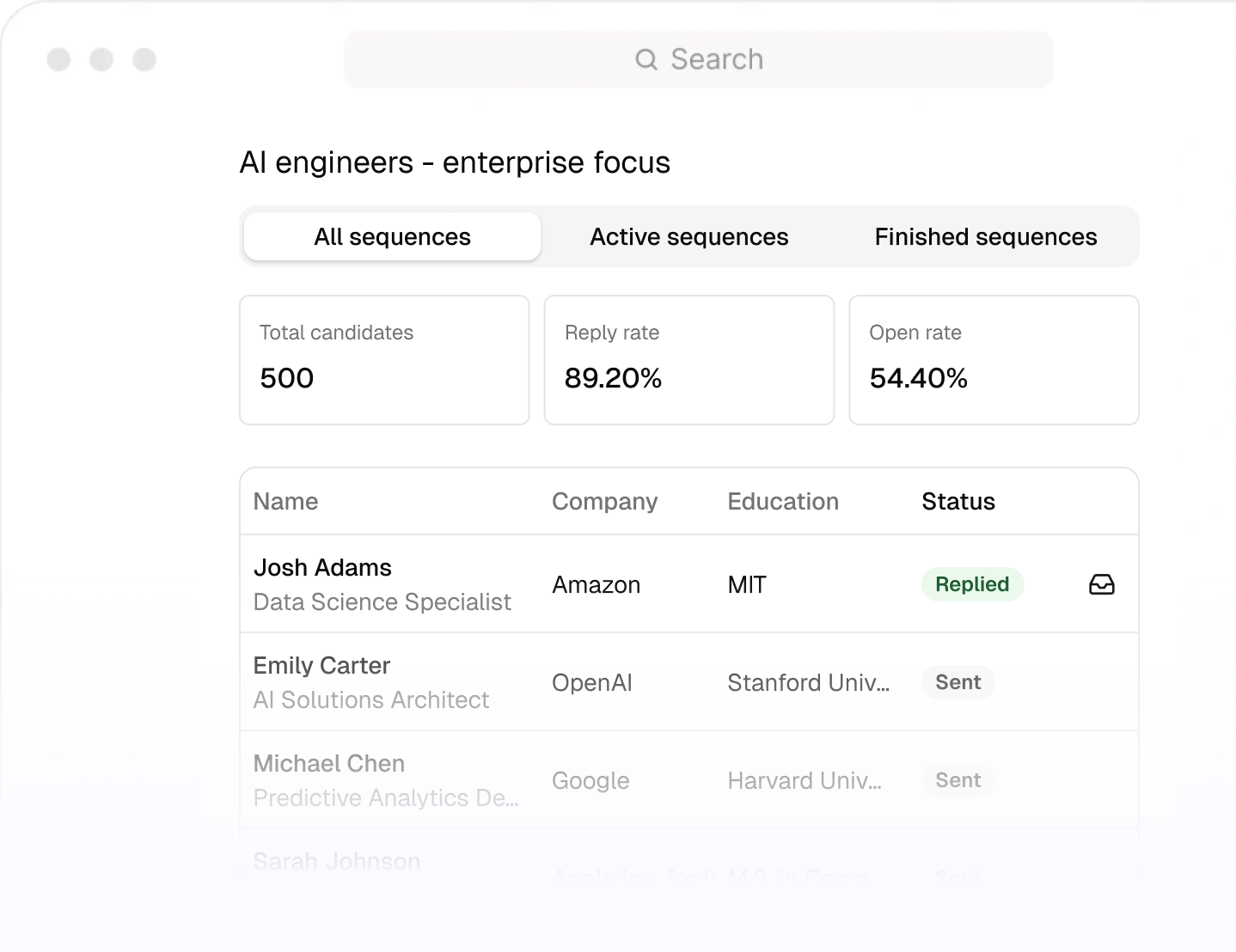Click the first gray window control dot
Viewport: 1236px width, 952px height.
pyautogui.click(x=58, y=59)
